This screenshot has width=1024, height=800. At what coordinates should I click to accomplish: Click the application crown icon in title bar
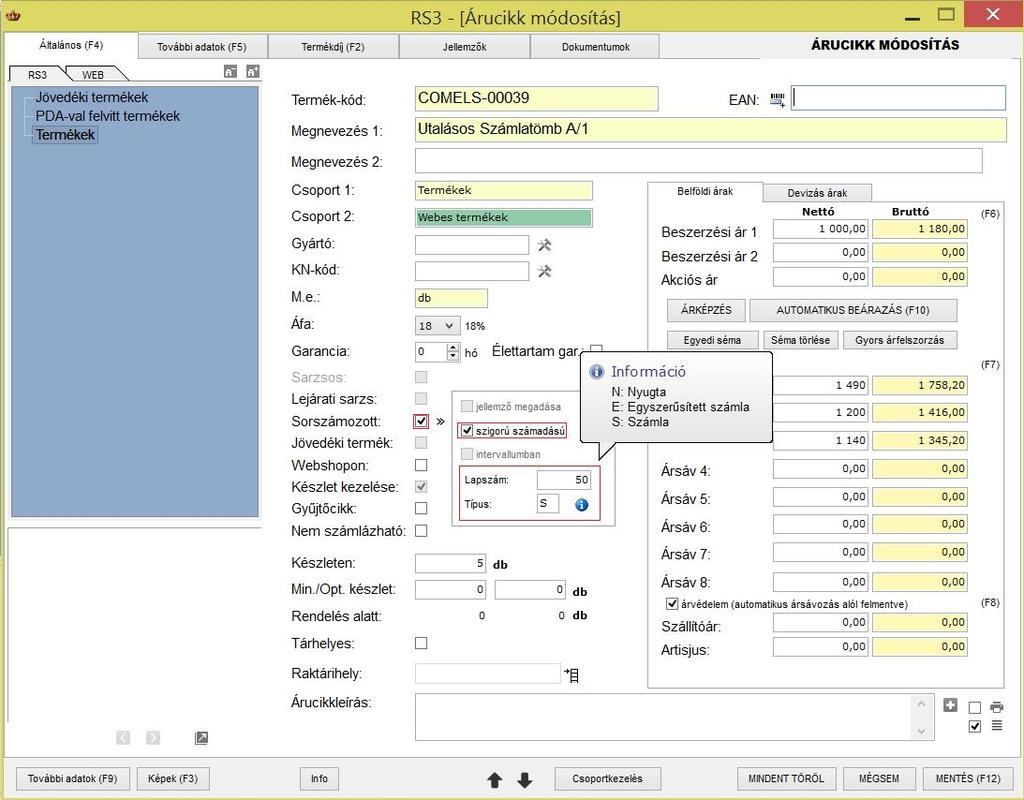(x=12, y=16)
